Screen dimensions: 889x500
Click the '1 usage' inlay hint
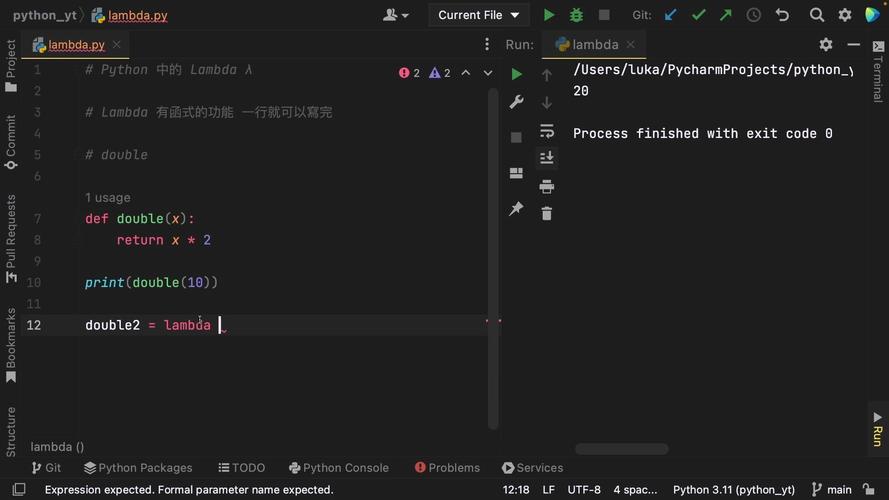[108, 198]
